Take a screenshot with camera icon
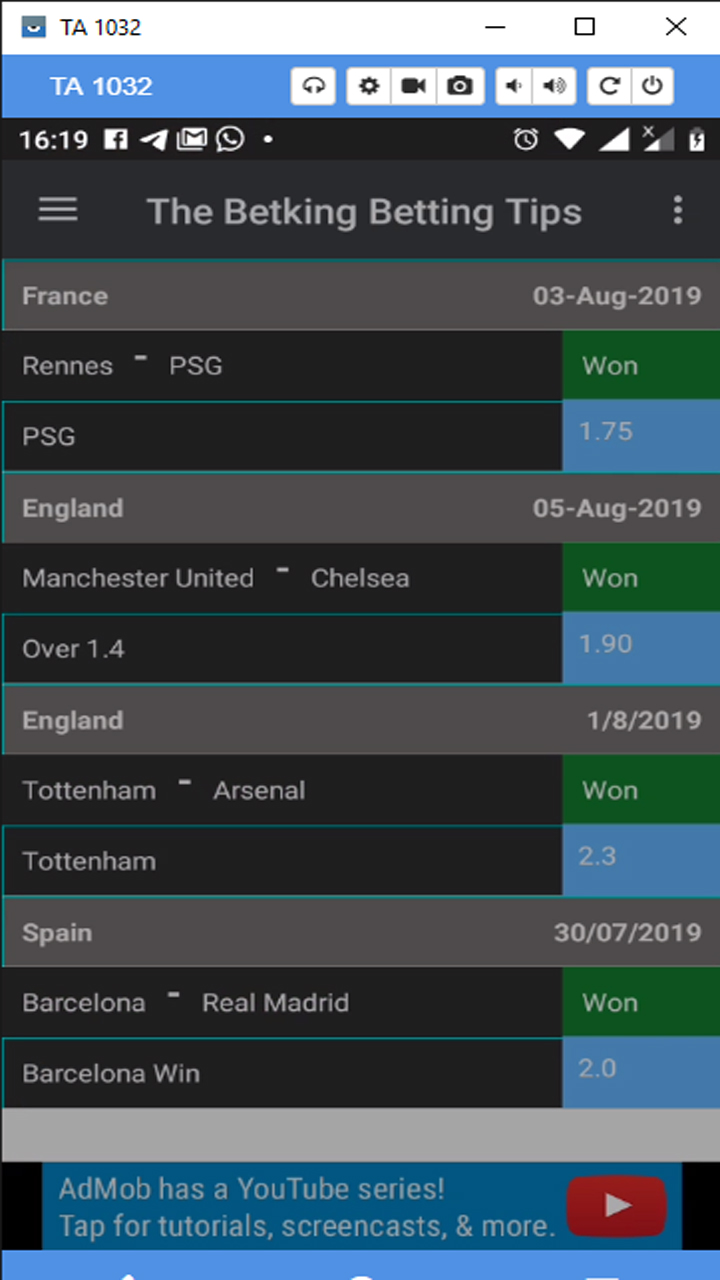 (459, 86)
